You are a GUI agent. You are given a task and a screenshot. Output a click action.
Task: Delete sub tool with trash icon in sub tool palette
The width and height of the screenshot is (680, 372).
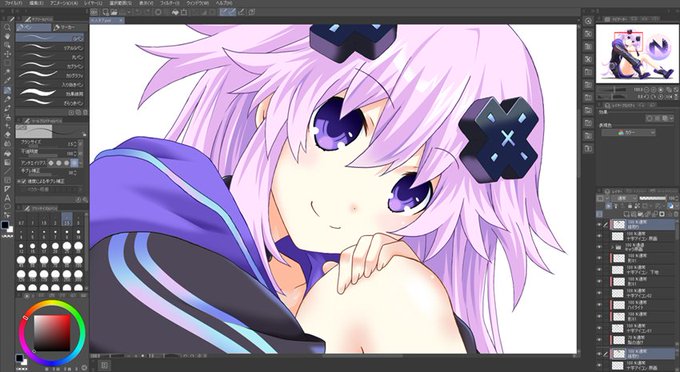coord(85,112)
